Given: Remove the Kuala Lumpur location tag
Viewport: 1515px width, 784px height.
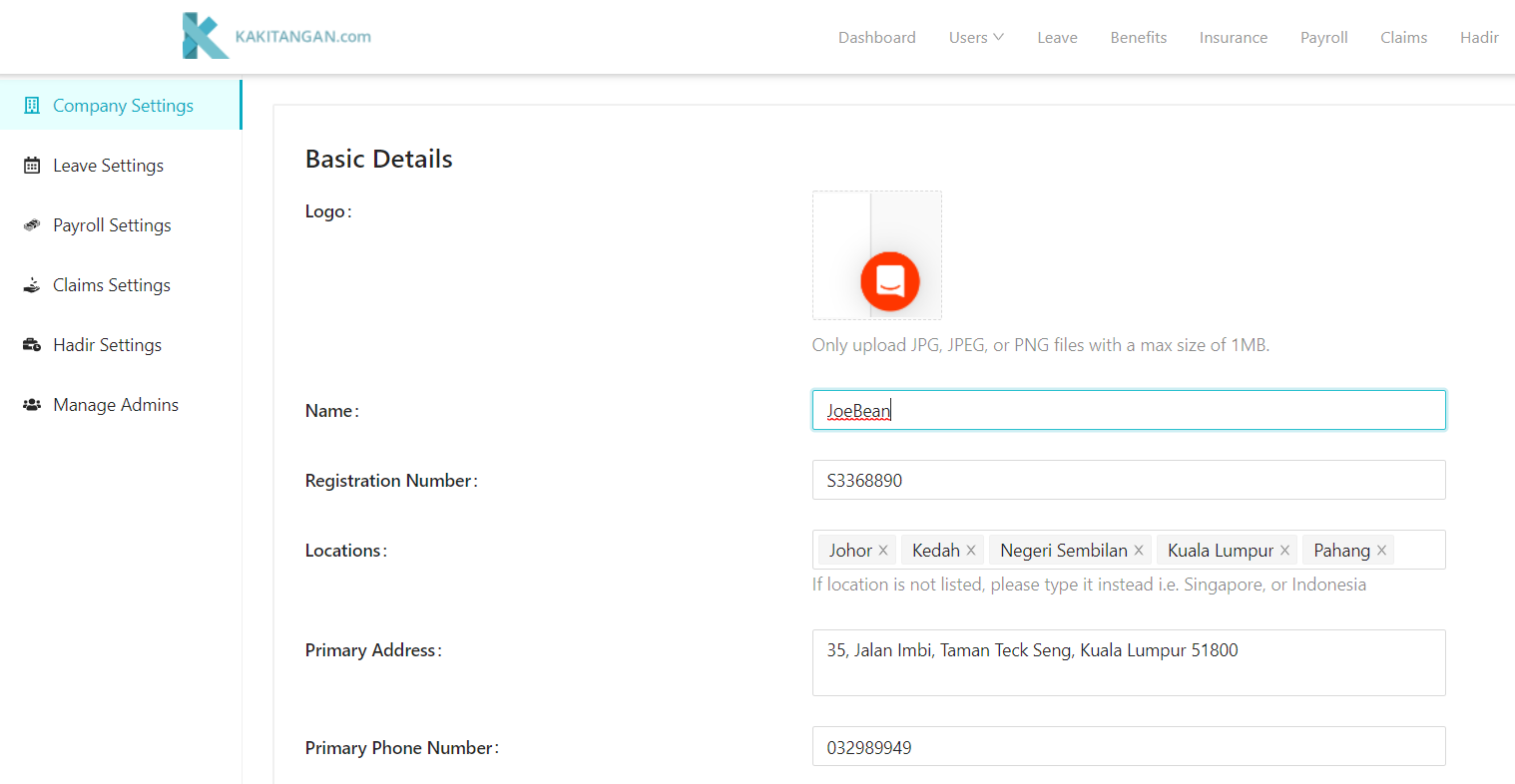Looking at the screenshot, I should pos(1285,551).
